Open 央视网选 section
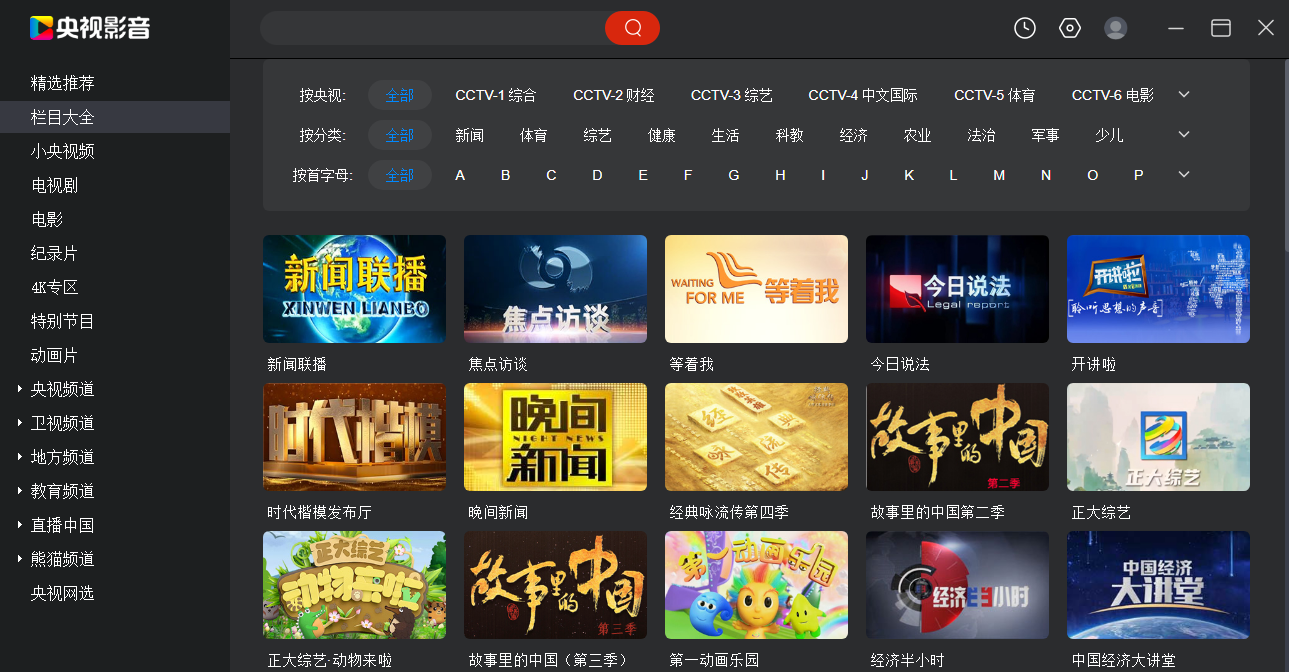 tap(63, 593)
